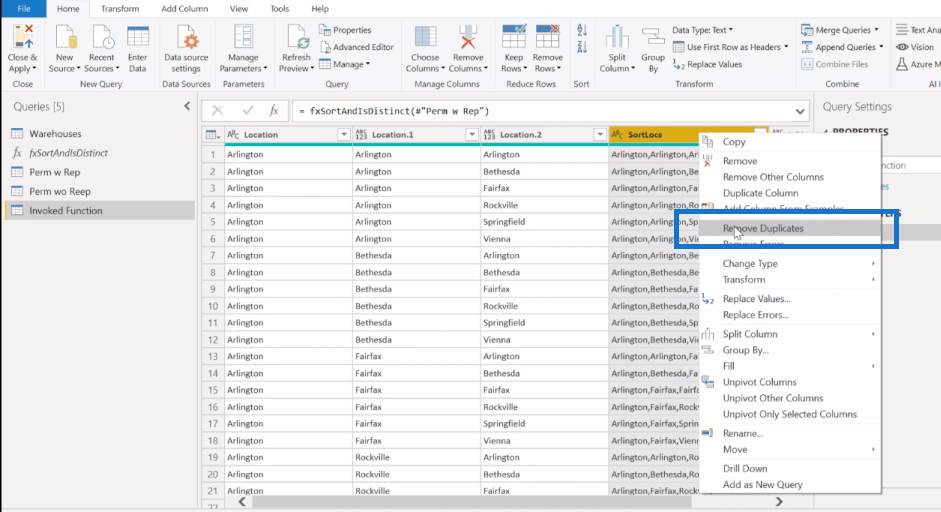Open the Manage query dropdown
The height and width of the screenshot is (512, 941).
click(344, 64)
